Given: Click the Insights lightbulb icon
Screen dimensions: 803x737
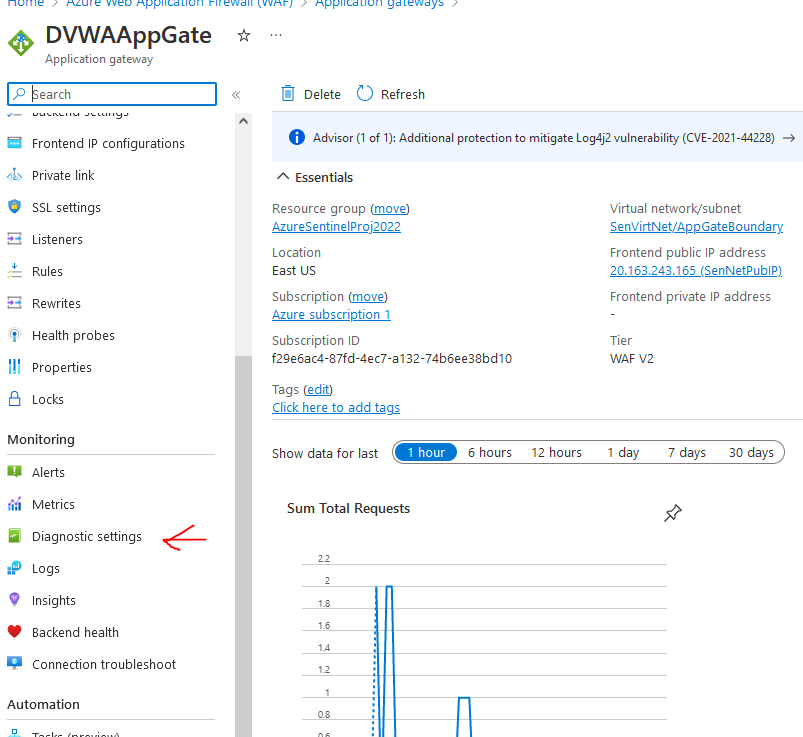Looking at the screenshot, I should (14, 600).
